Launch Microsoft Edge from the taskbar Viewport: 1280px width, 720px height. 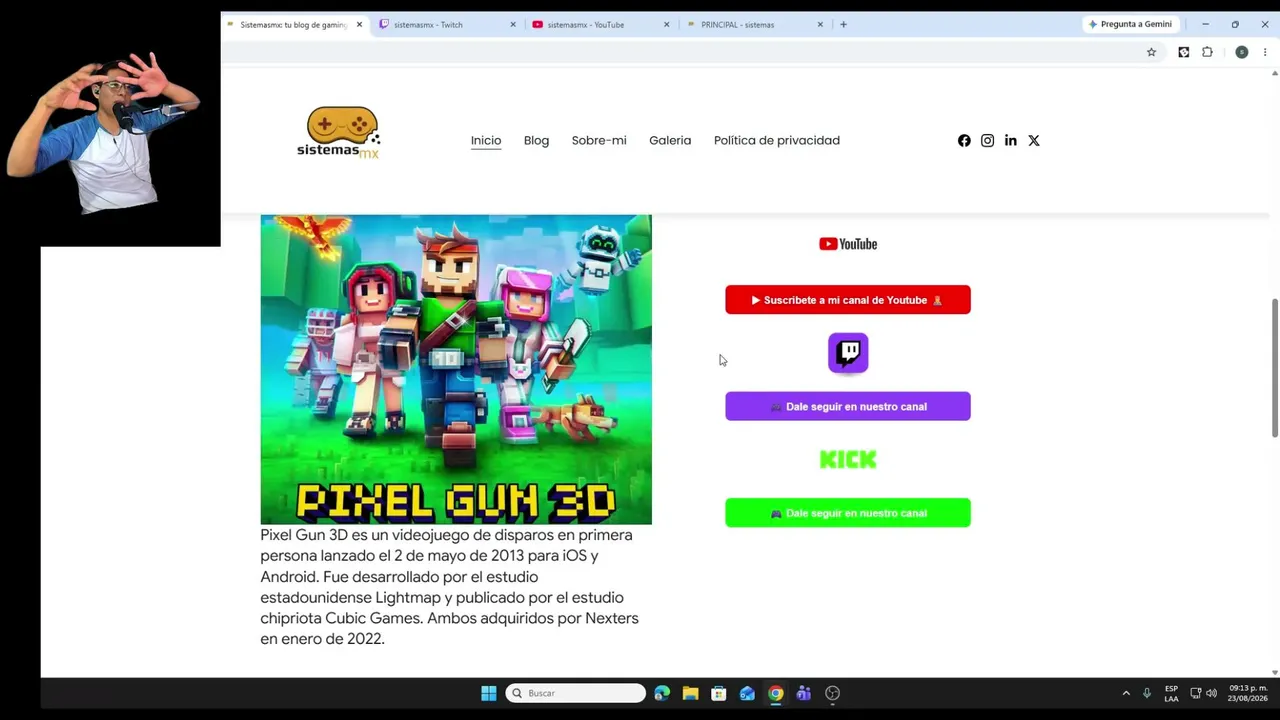tap(662, 693)
